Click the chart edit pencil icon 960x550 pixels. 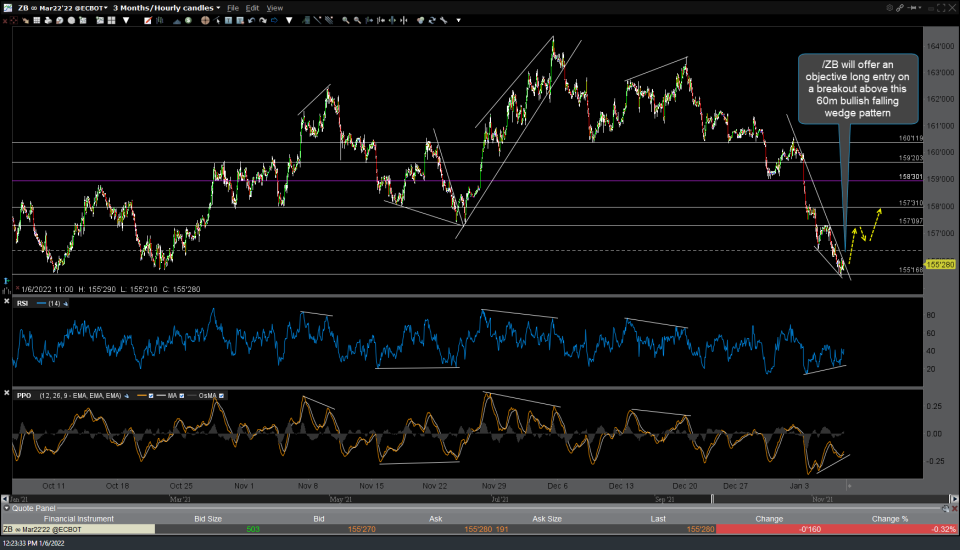148,20
